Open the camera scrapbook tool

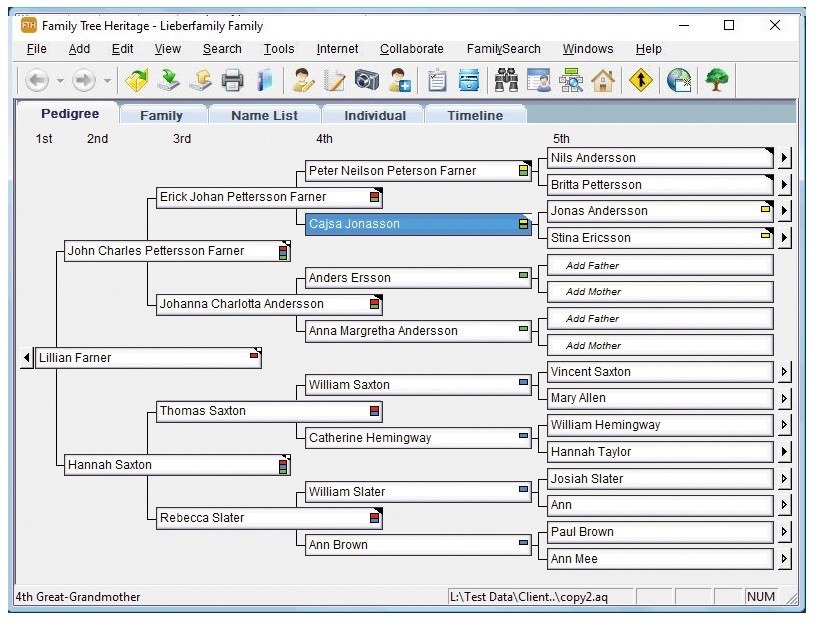[368, 81]
